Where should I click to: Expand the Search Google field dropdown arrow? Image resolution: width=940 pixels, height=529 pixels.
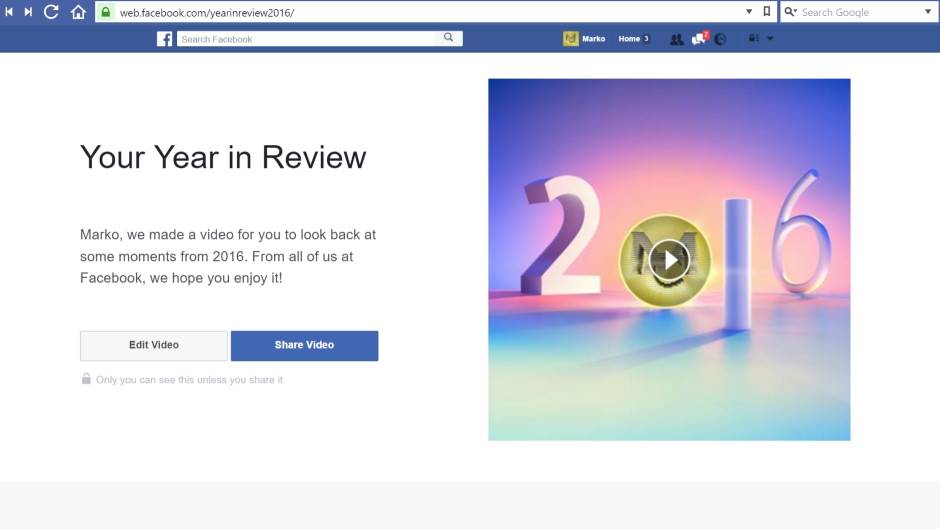[927, 12]
